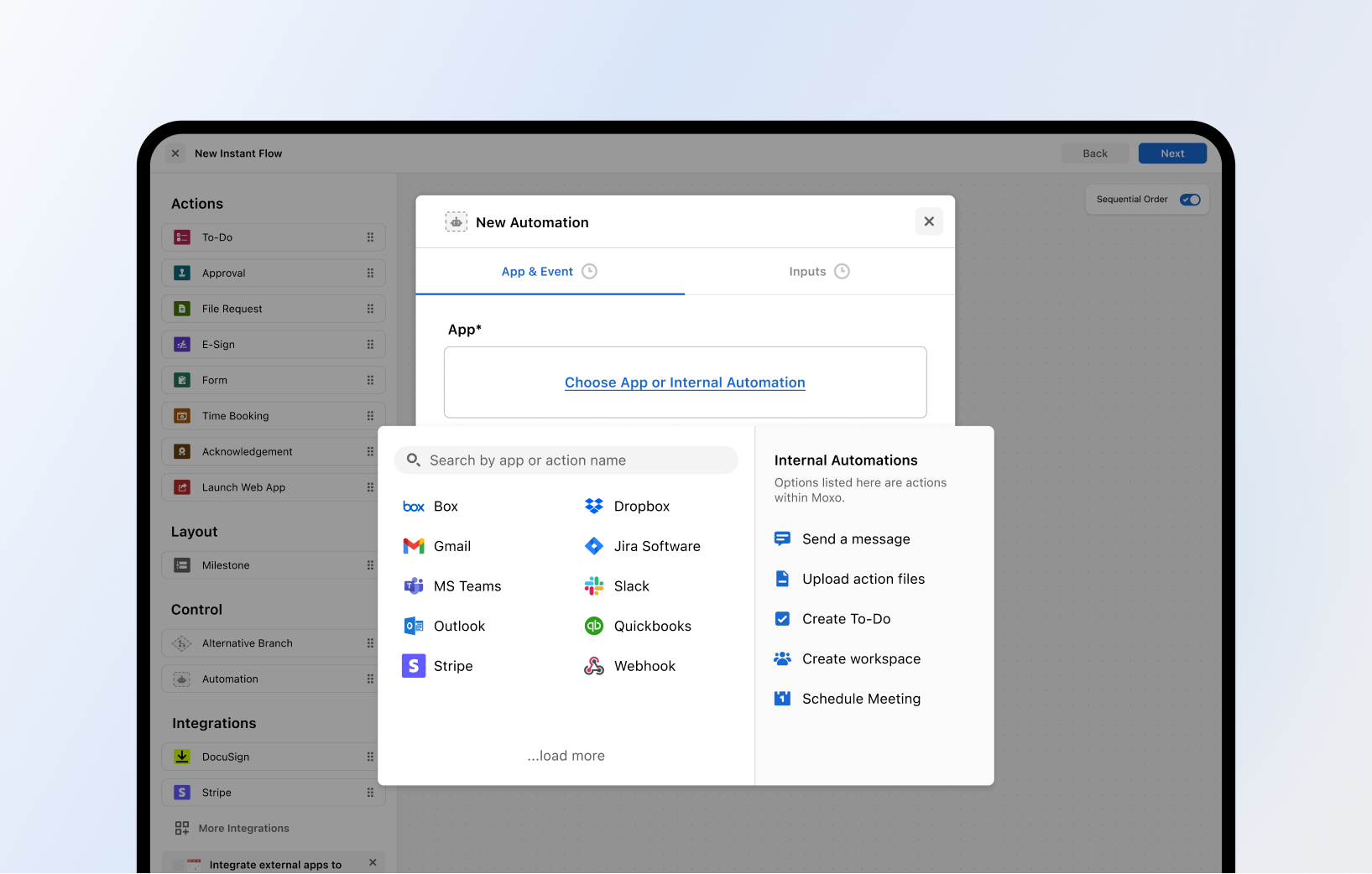Click the Milestone layout icon
The height and width of the screenshot is (874, 1372).
(182, 565)
